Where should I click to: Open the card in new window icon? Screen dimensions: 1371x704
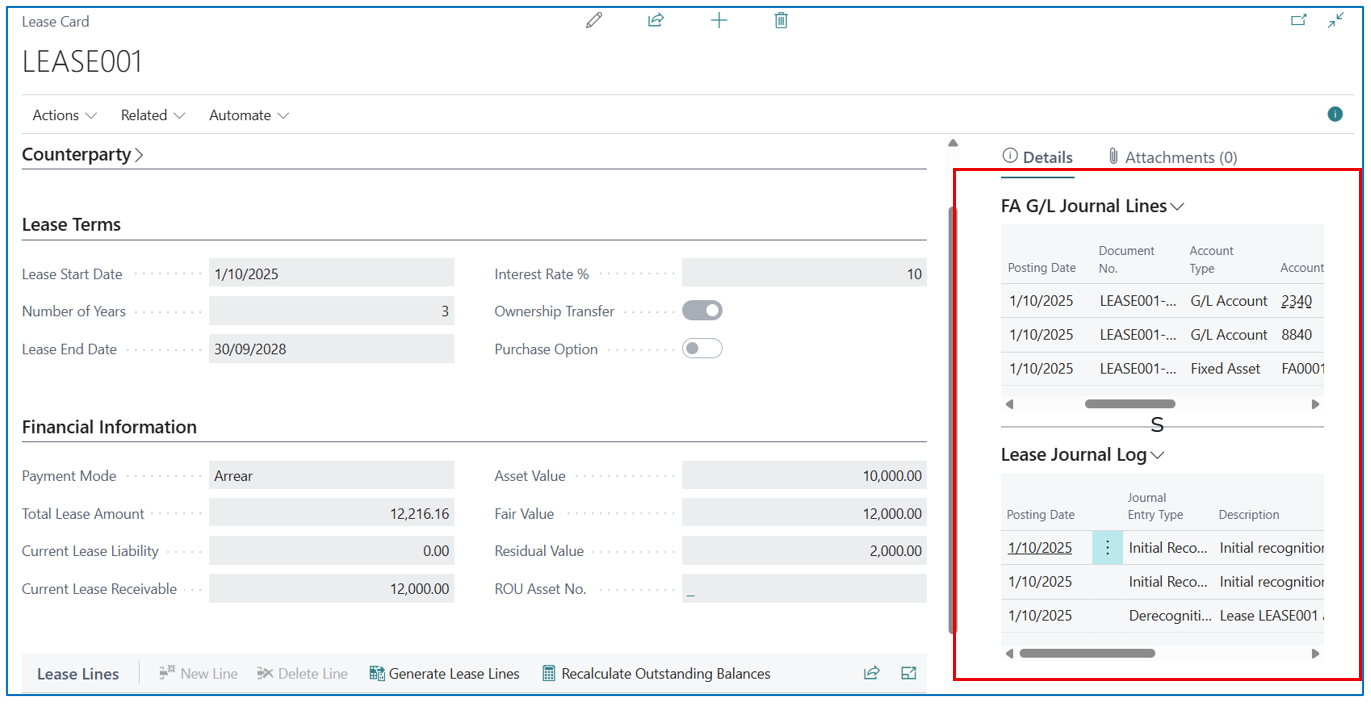(1298, 20)
